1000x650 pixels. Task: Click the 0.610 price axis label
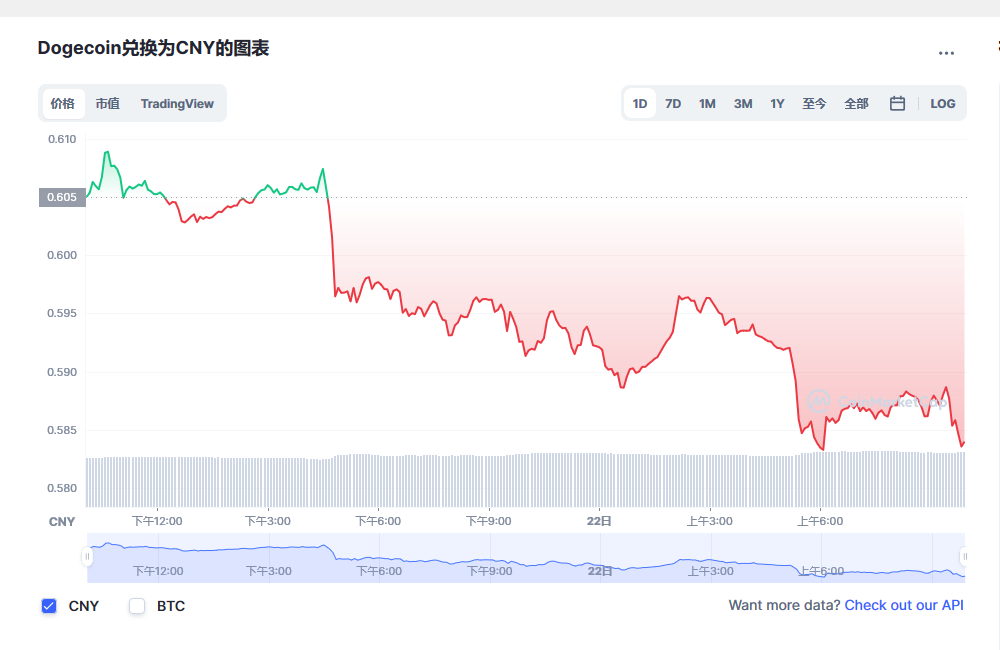pyautogui.click(x=62, y=139)
